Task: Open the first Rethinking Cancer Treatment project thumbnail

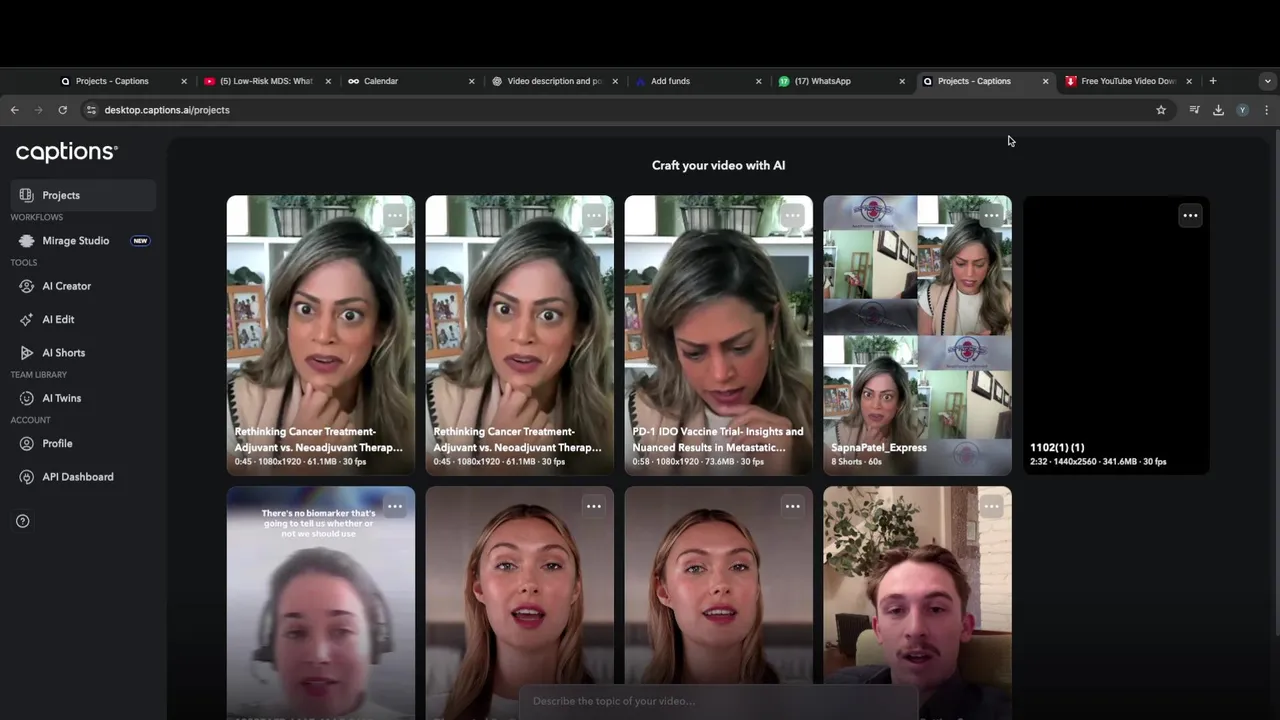Action: (x=321, y=335)
